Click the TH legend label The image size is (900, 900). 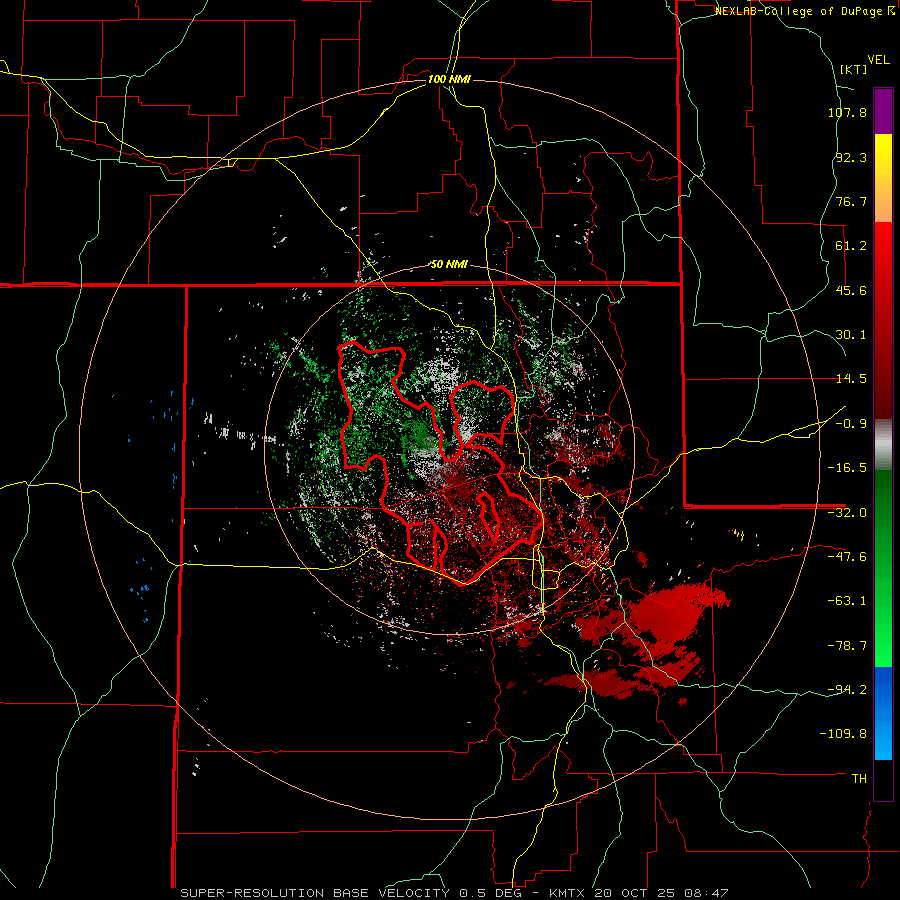pyautogui.click(x=859, y=779)
